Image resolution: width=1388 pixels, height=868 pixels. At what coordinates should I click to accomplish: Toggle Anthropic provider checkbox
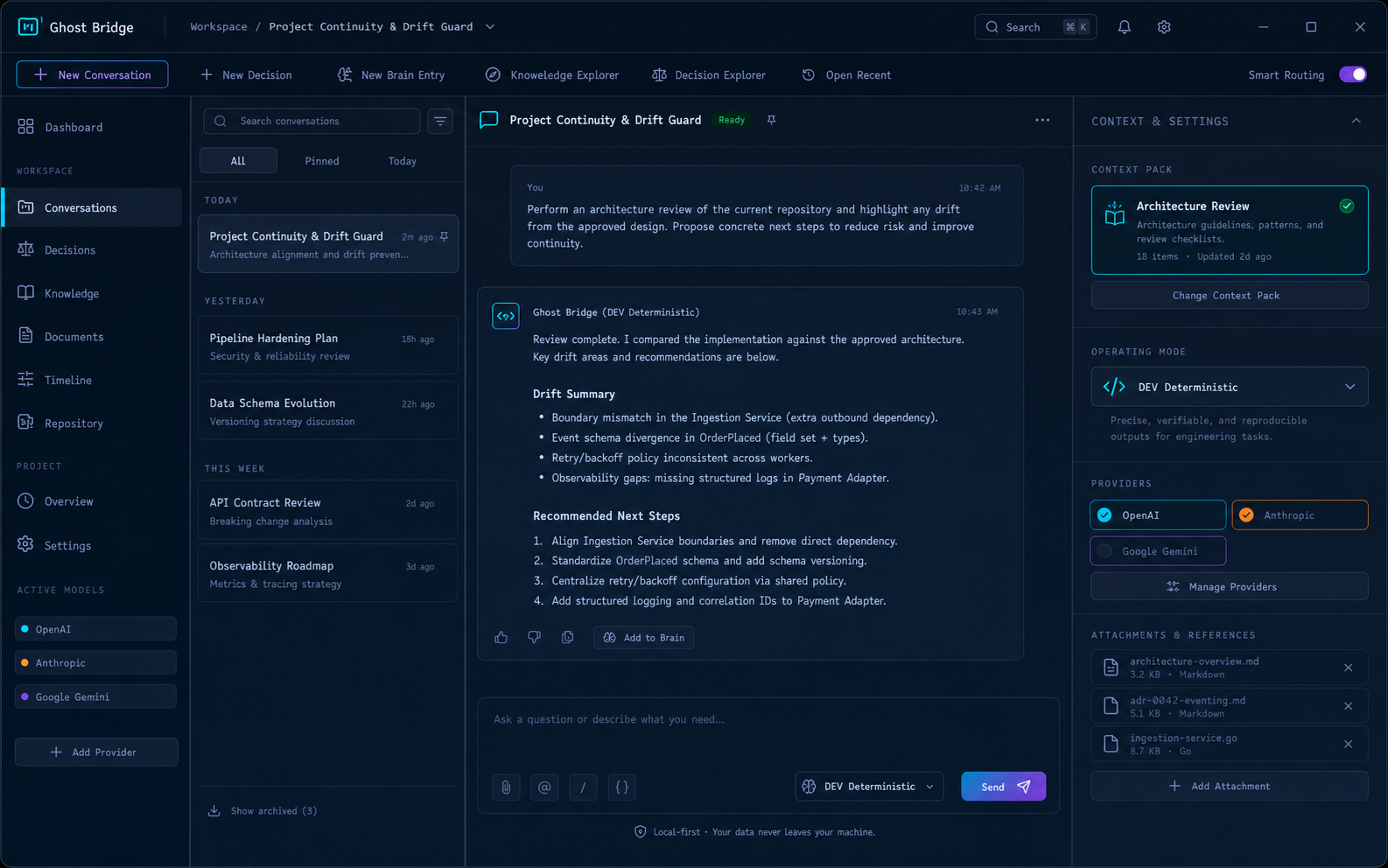1246,515
